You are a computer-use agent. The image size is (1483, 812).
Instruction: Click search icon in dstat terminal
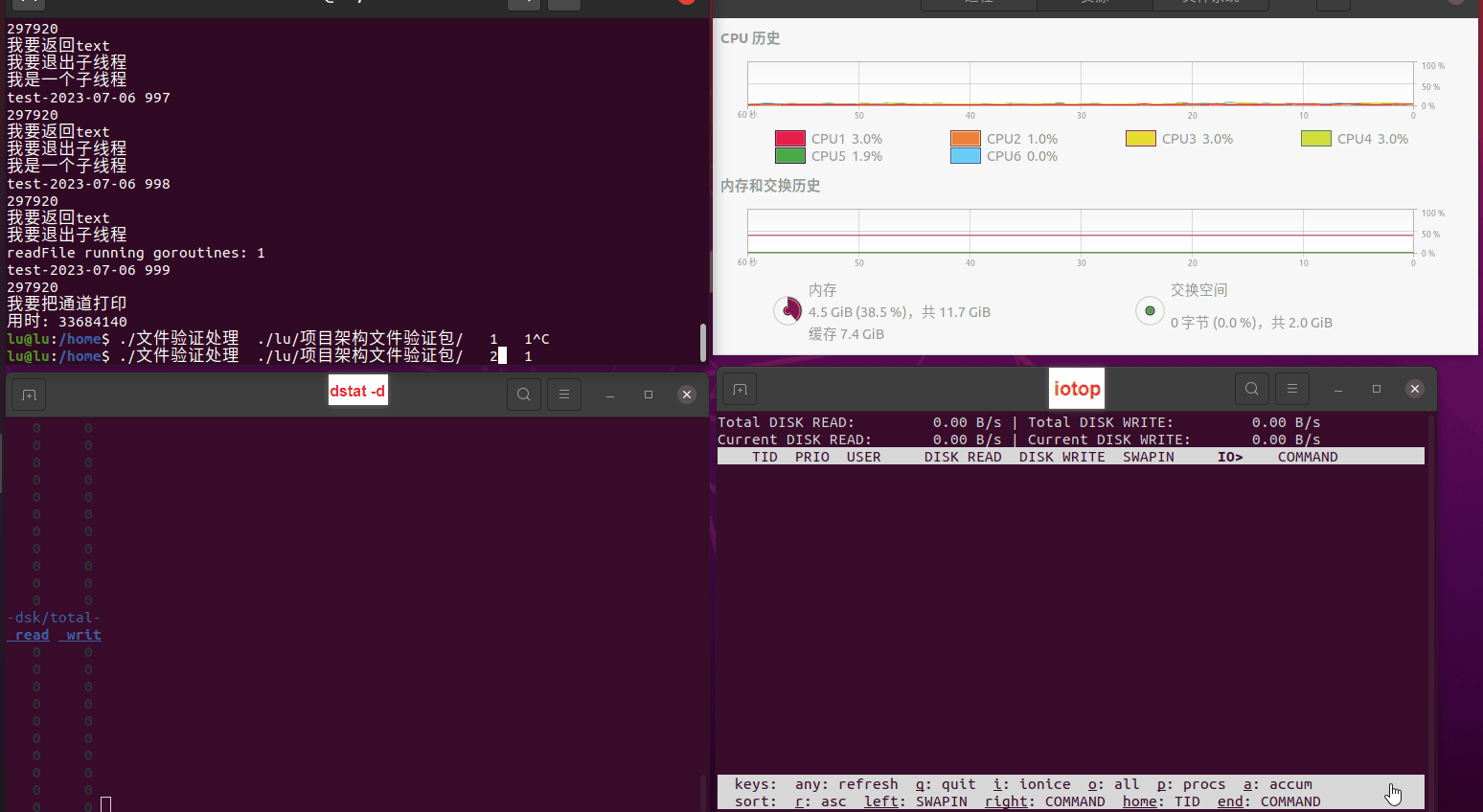[x=524, y=395]
